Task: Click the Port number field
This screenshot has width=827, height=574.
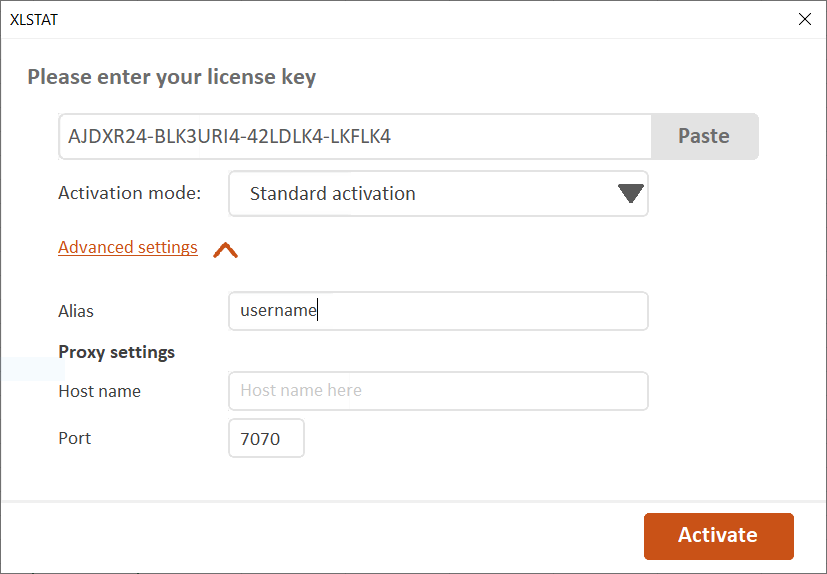Action: coord(266,439)
